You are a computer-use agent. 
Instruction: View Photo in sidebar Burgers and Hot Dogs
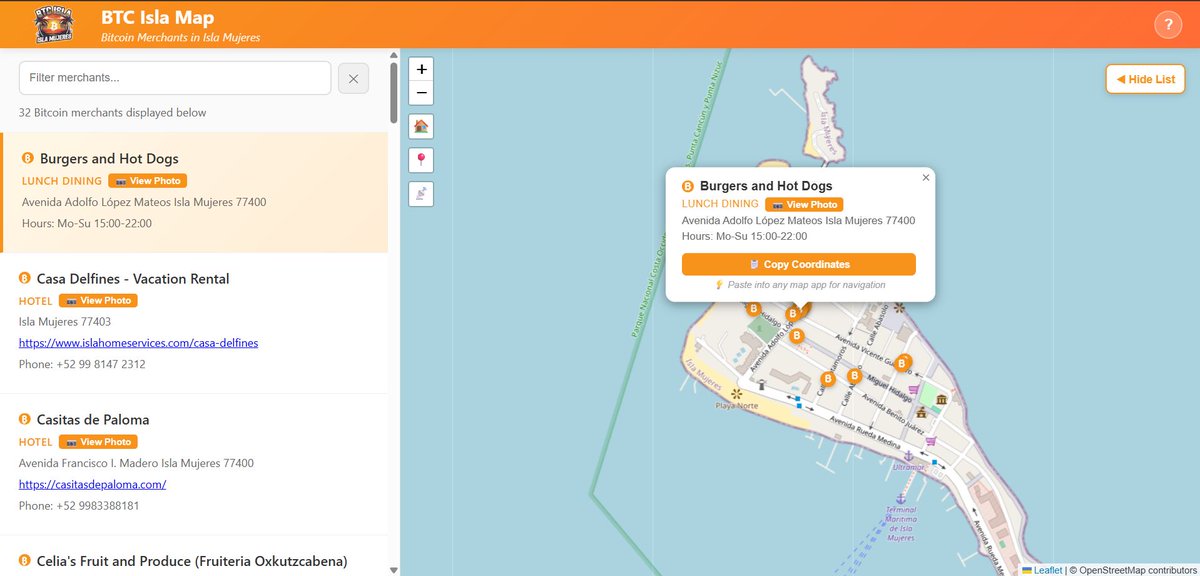[148, 181]
